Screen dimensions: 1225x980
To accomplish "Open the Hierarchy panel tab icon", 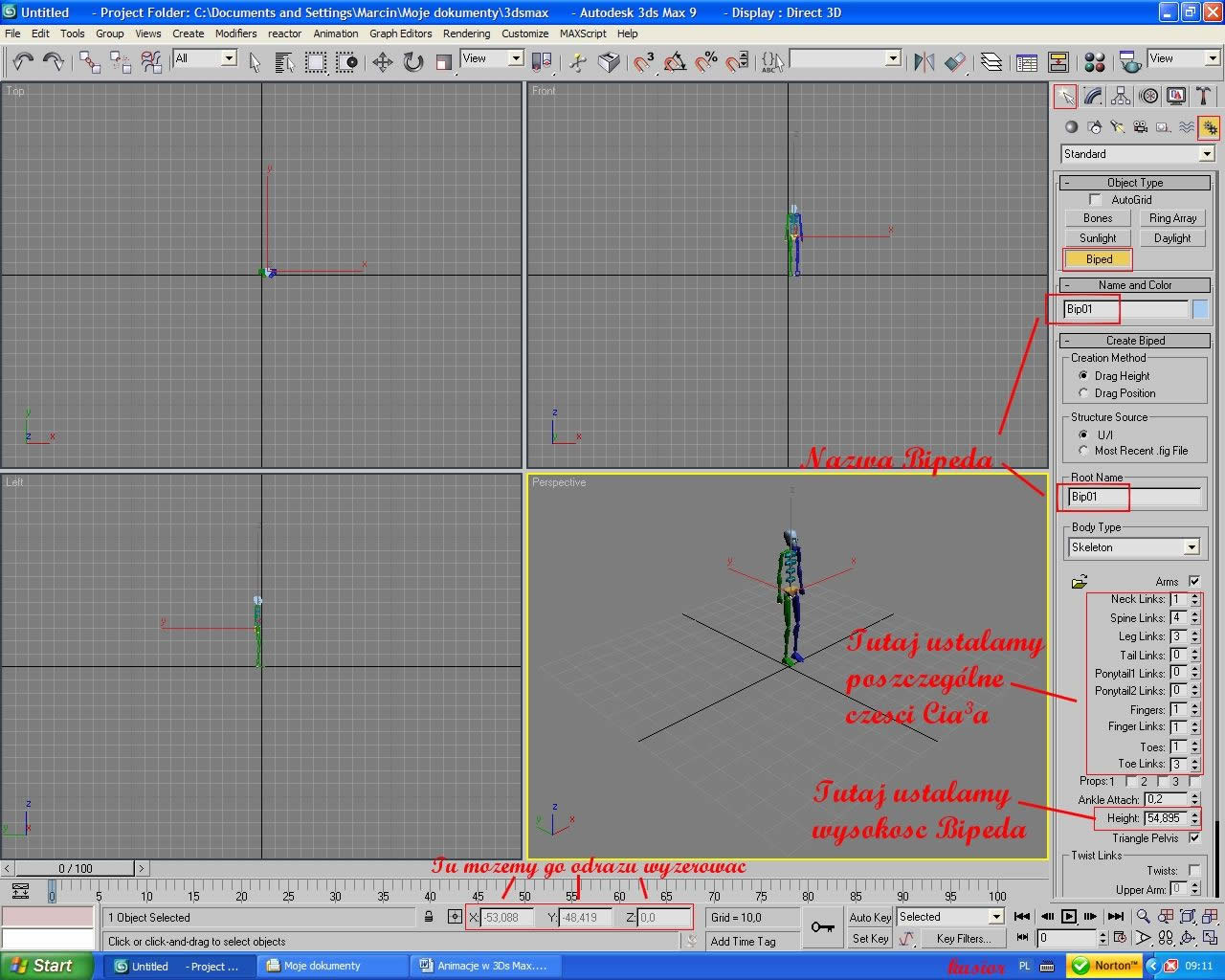I will point(1121,97).
